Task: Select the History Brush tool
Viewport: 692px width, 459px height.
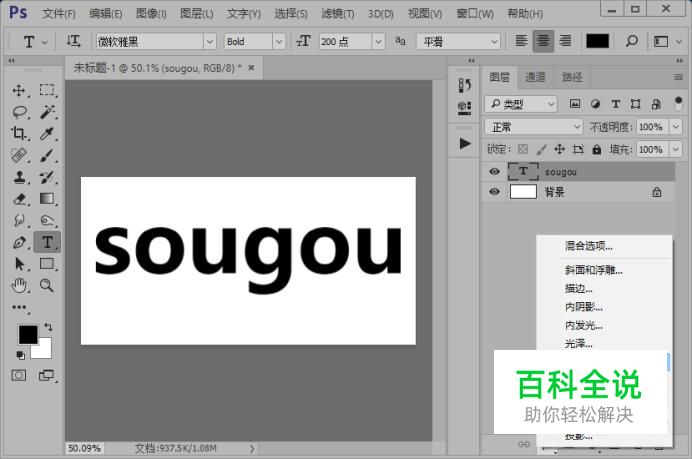Action: 47,177
